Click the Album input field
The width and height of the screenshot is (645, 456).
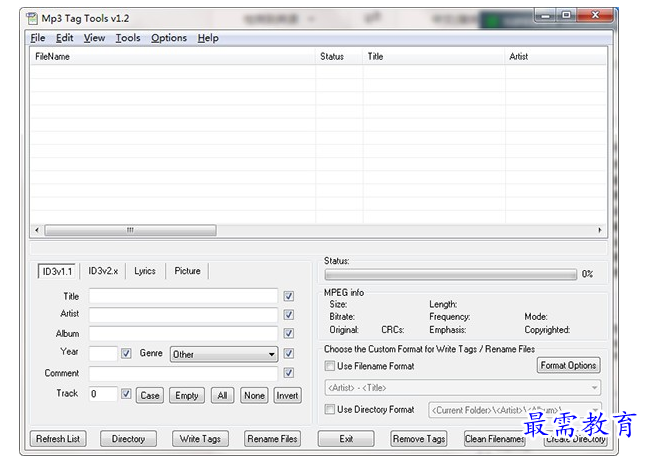click(183, 333)
